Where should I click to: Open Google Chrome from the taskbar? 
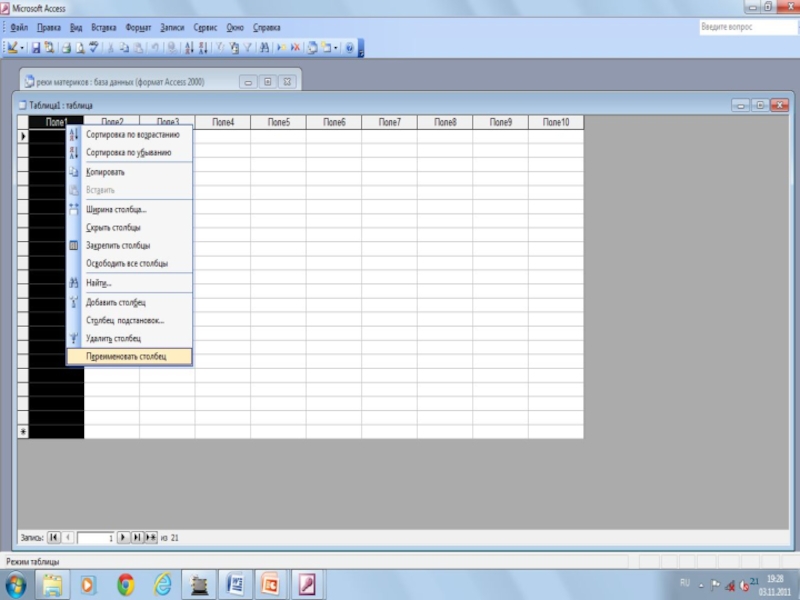coord(125,583)
